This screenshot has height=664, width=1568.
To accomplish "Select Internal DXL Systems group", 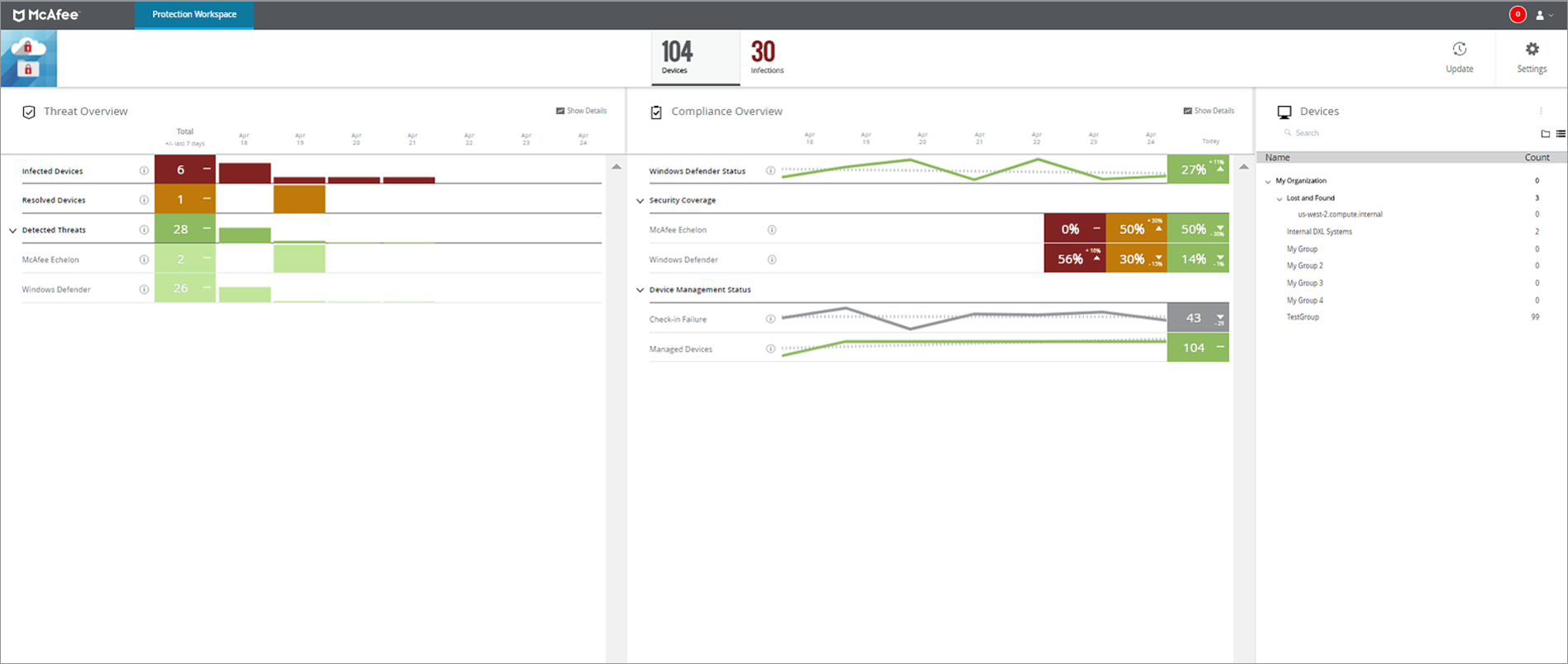I will (x=1319, y=232).
